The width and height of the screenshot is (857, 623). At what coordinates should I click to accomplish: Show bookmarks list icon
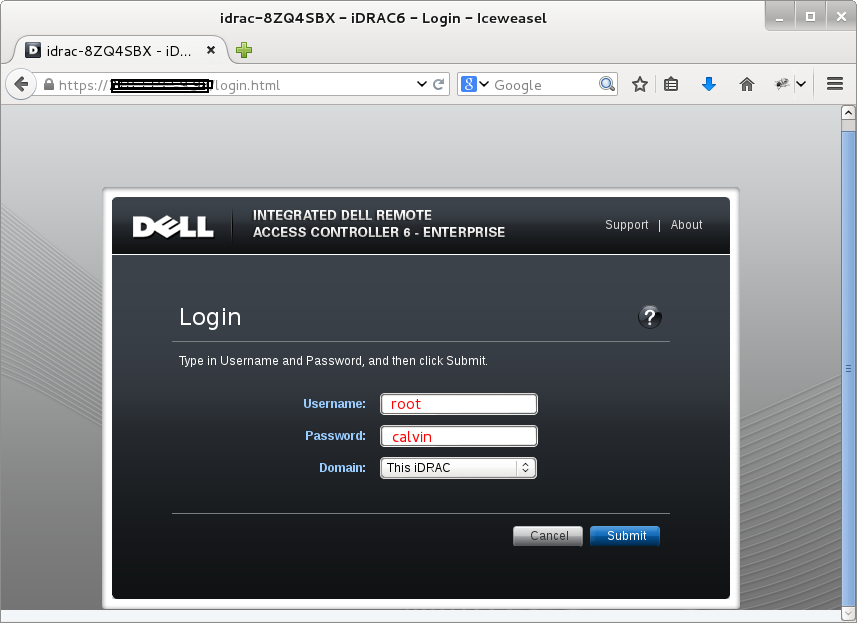(671, 84)
